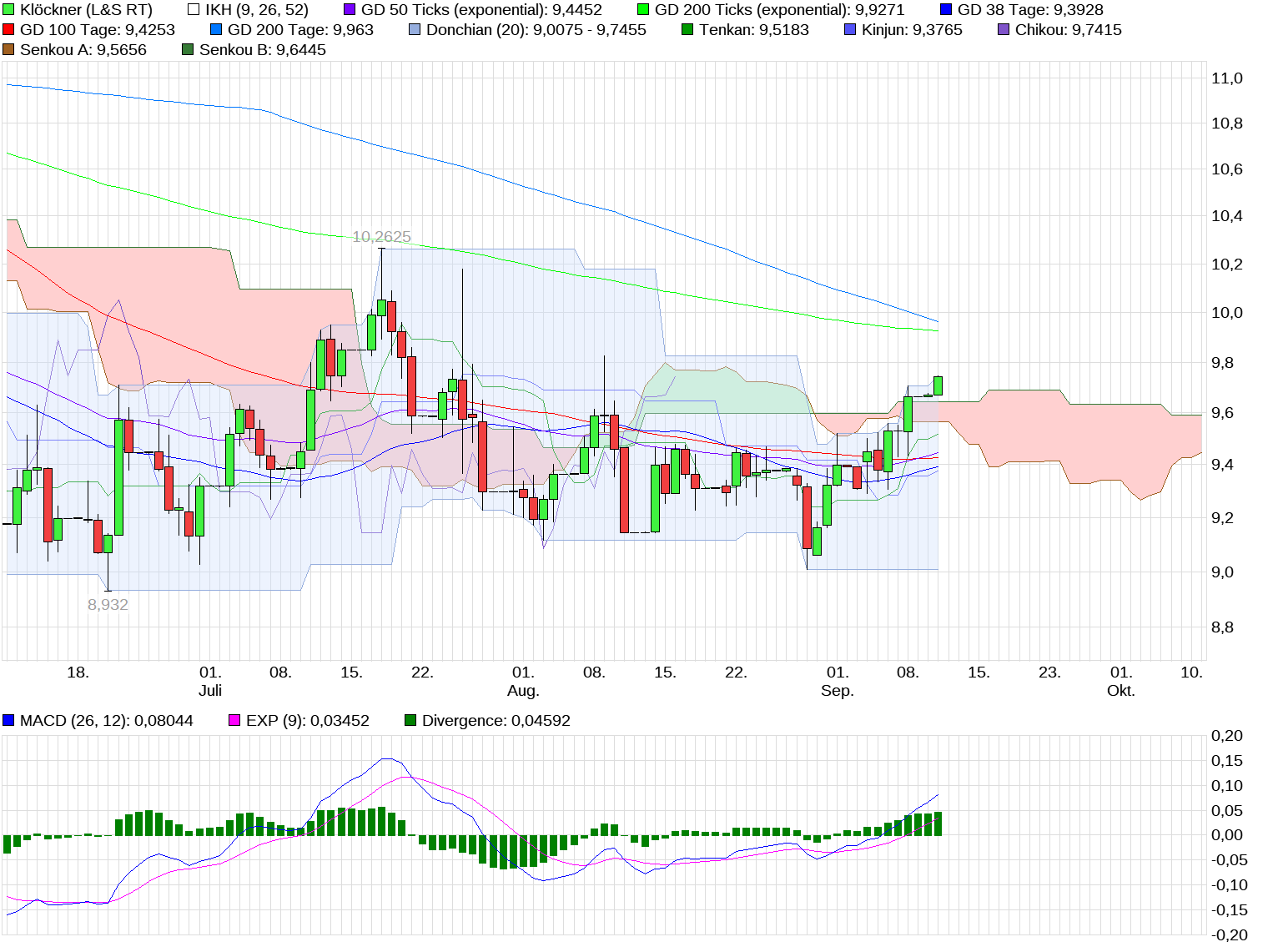Click the -0,20 MACD axis label
Viewport: 1268px width, 952px height.
click(x=1230, y=935)
